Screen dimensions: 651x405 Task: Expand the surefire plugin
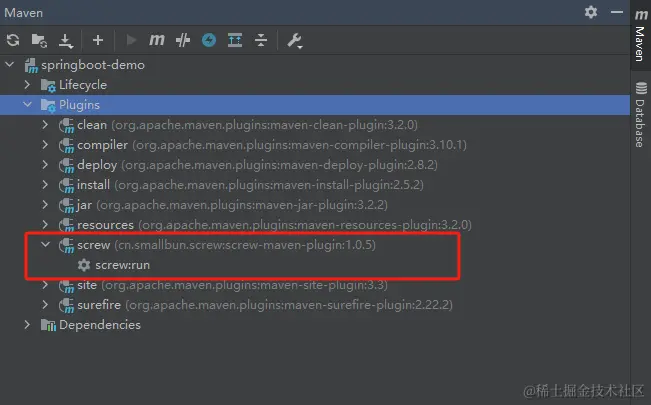tap(45, 304)
